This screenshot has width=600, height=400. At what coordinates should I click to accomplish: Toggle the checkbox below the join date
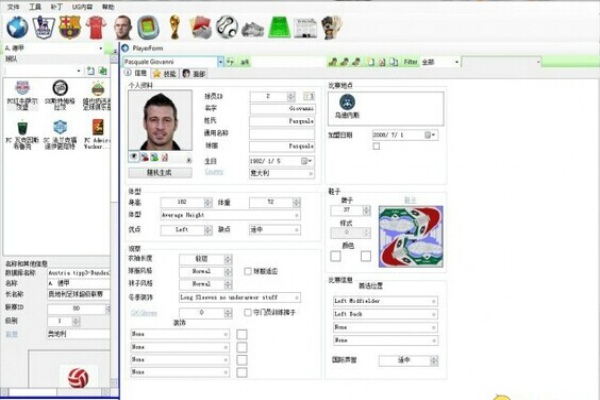[376, 146]
